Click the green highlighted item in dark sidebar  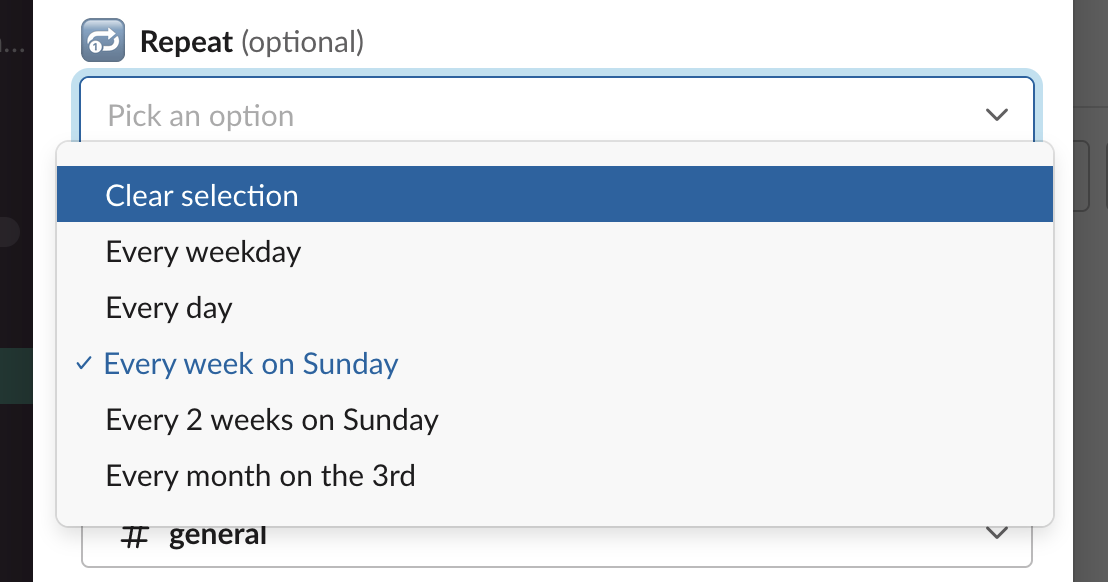(16, 375)
